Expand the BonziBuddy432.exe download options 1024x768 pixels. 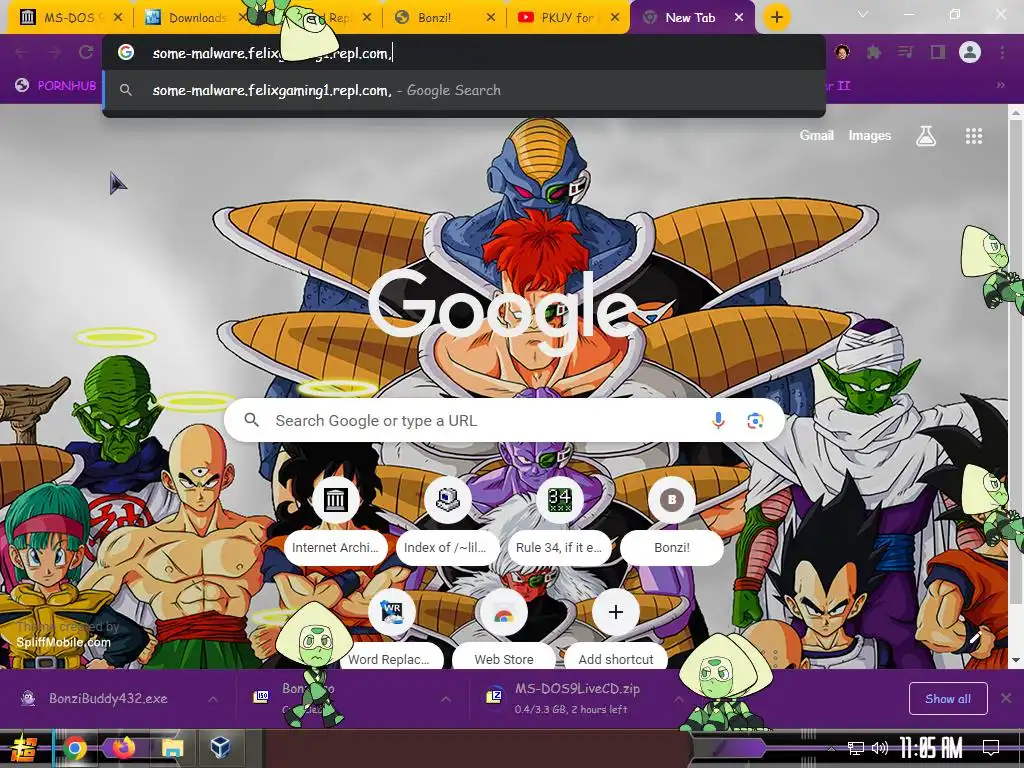point(213,699)
